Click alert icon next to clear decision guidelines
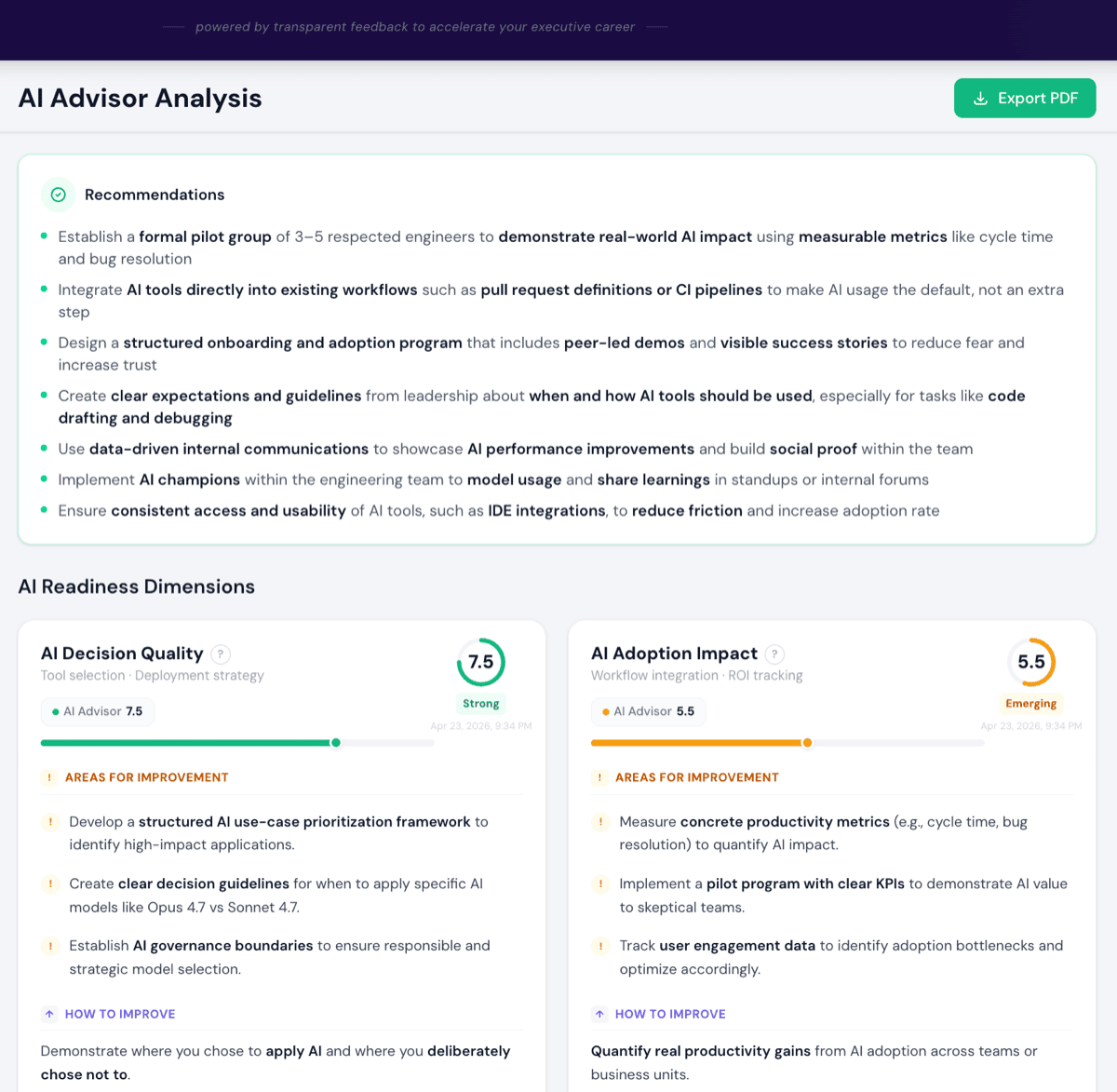The image size is (1117, 1092). (49, 883)
